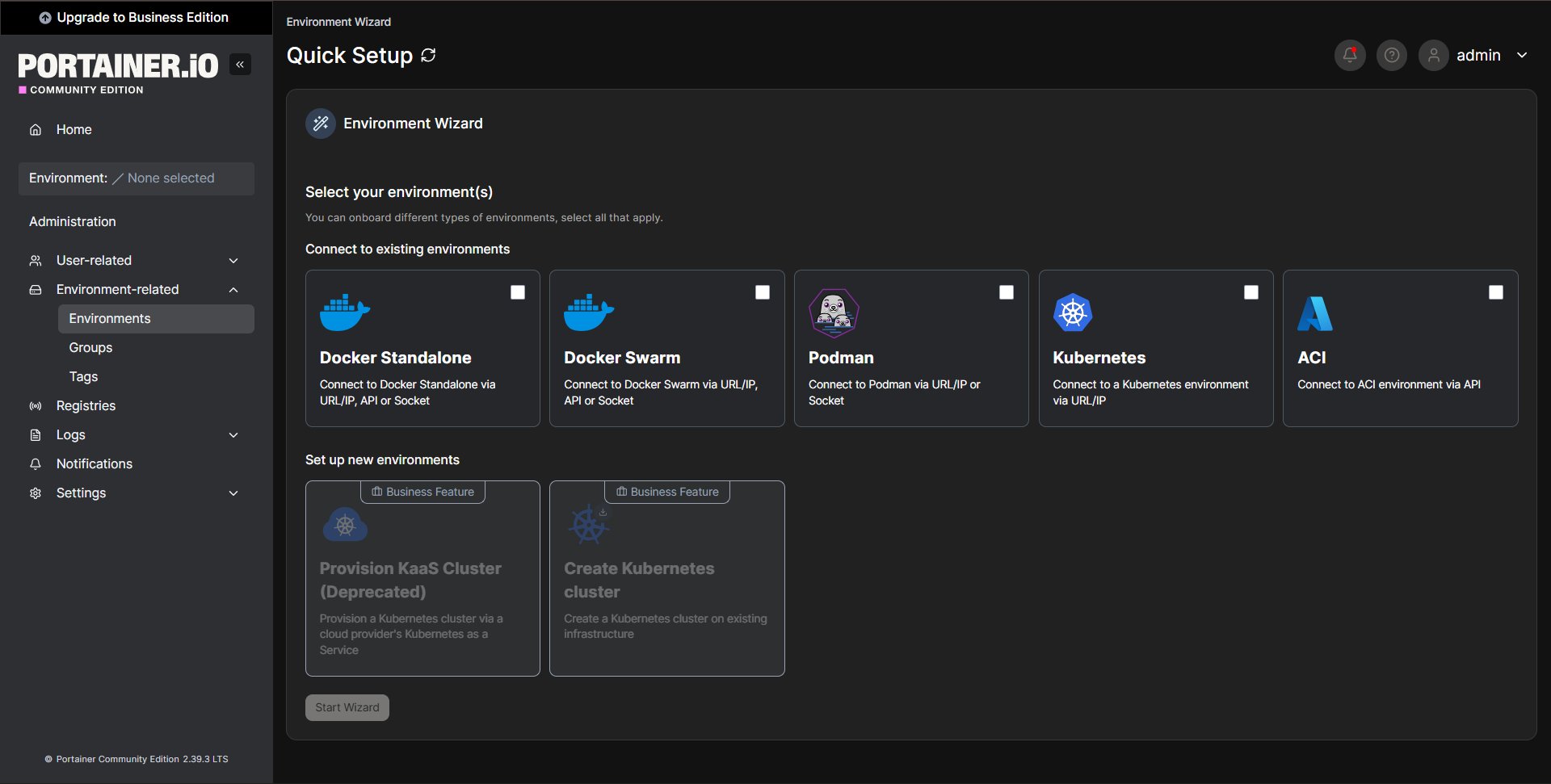Click the 'Create Kubernetes cluster' title
The image size is (1551, 784).
point(639,580)
